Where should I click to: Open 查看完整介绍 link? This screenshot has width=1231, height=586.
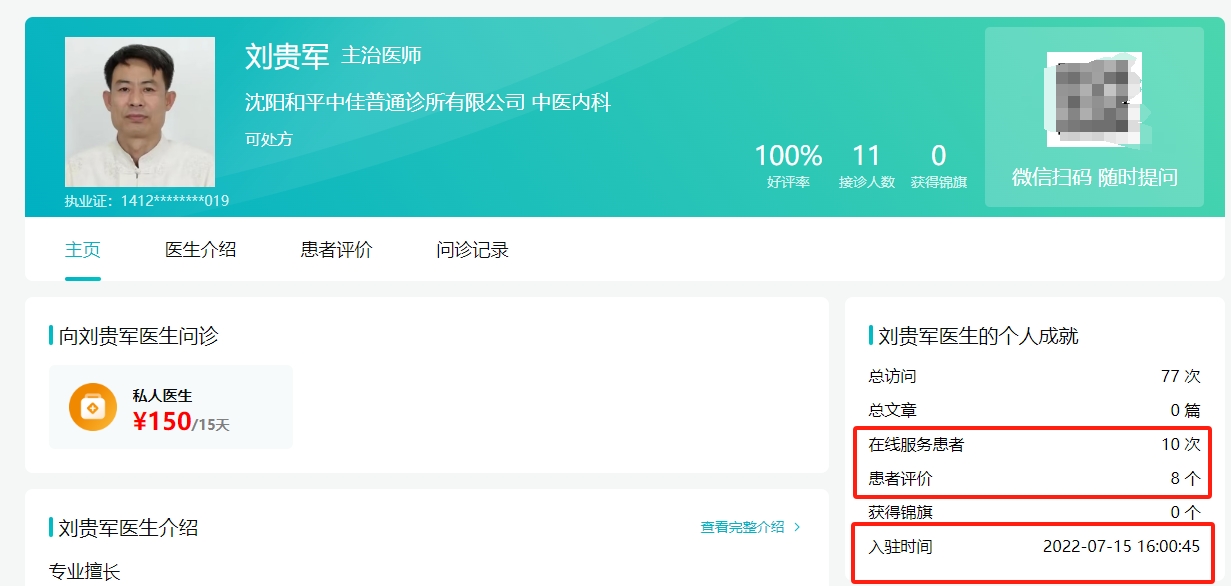[743, 527]
